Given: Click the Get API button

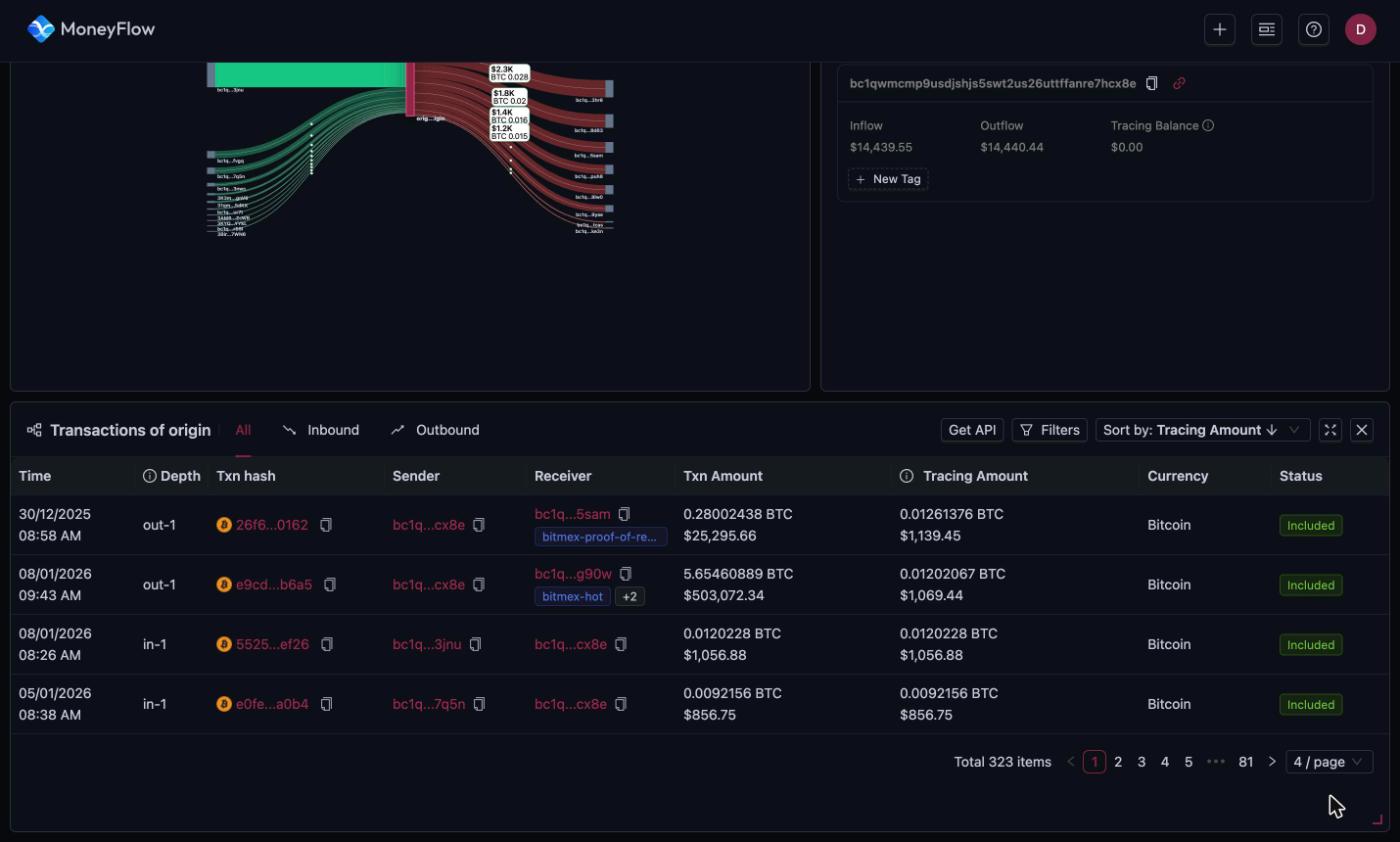Looking at the screenshot, I should (972, 430).
